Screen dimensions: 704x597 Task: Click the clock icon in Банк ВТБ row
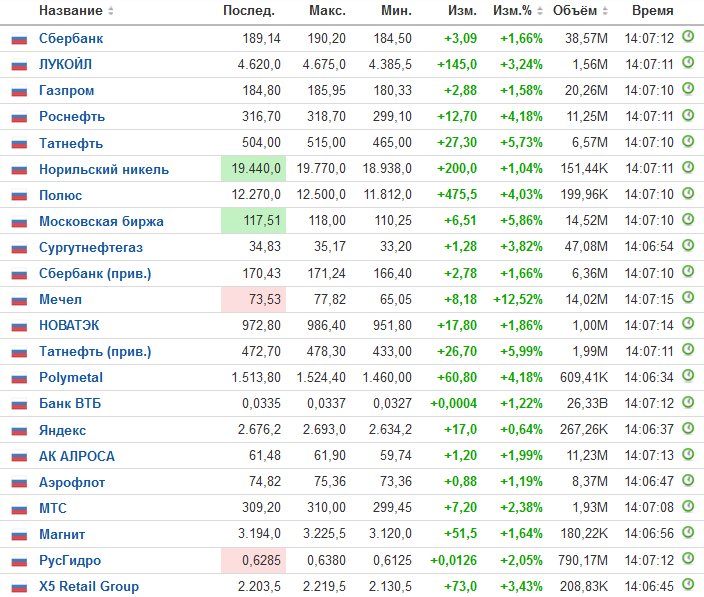click(688, 402)
